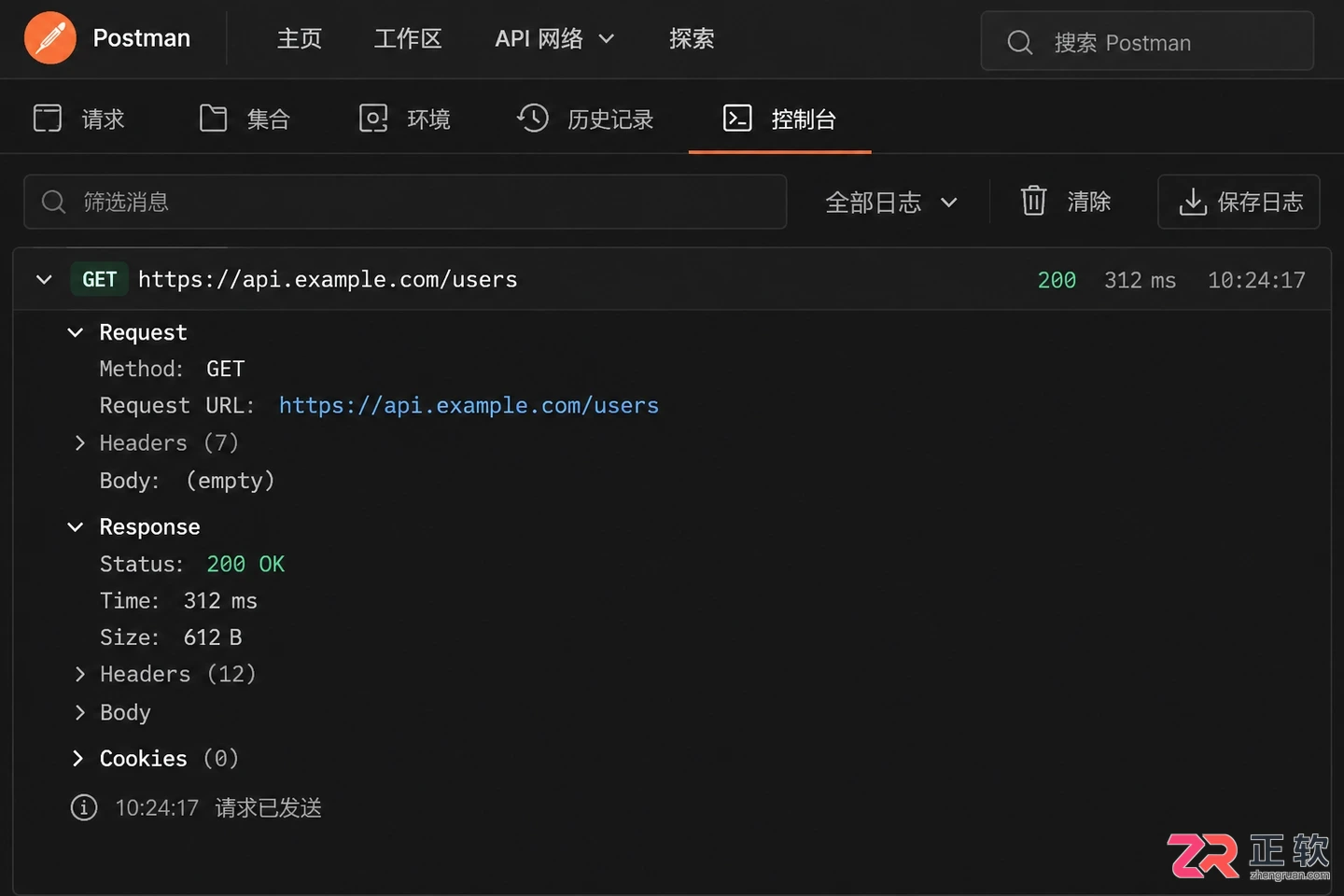
Task: Click the Status: 200 OK row
Action: pyautogui.click(x=192, y=564)
